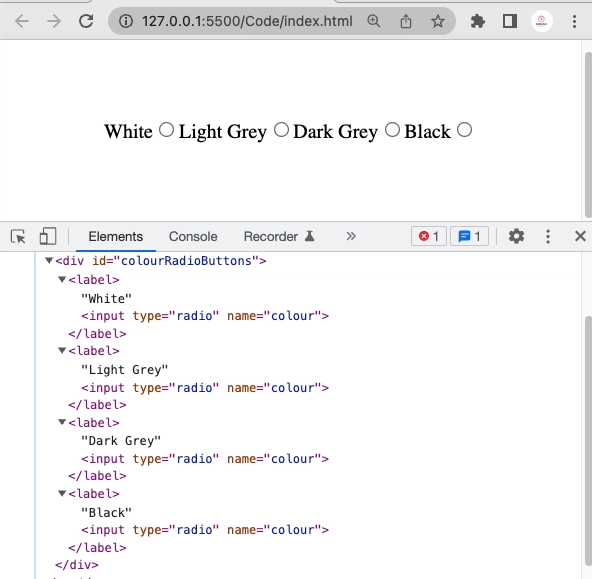Select the White radio button

tap(166, 130)
